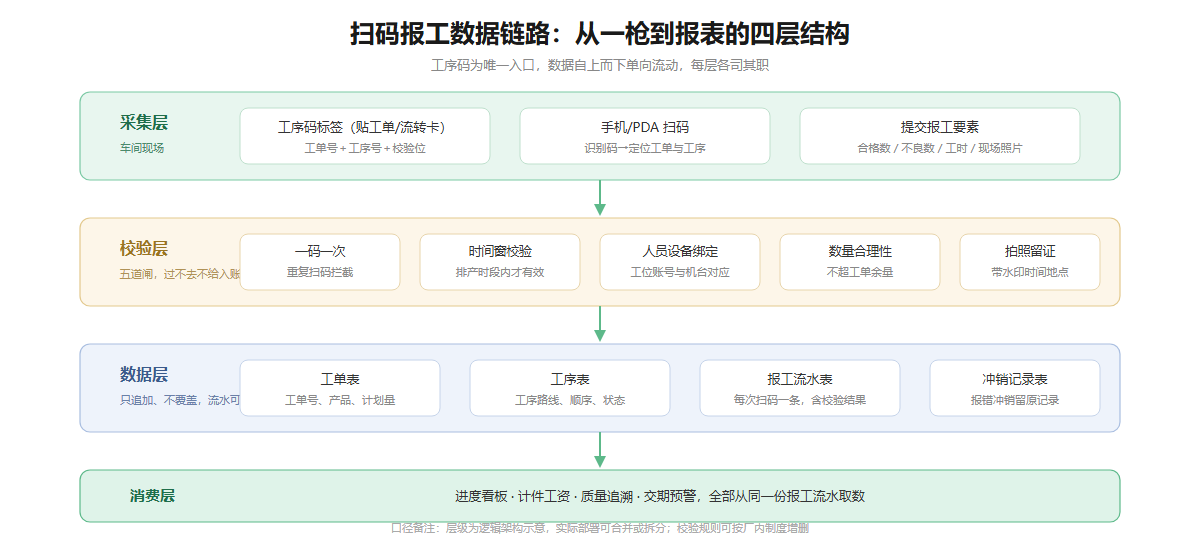1200x540 pixels.
Task: Click the sentence starting with 进度看板 · 计件工资
Action: (x=660, y=496)
